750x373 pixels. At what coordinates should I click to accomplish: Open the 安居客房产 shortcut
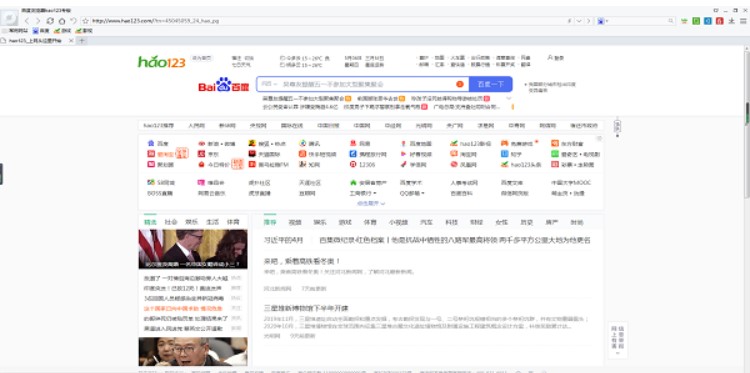pos(368,183)
